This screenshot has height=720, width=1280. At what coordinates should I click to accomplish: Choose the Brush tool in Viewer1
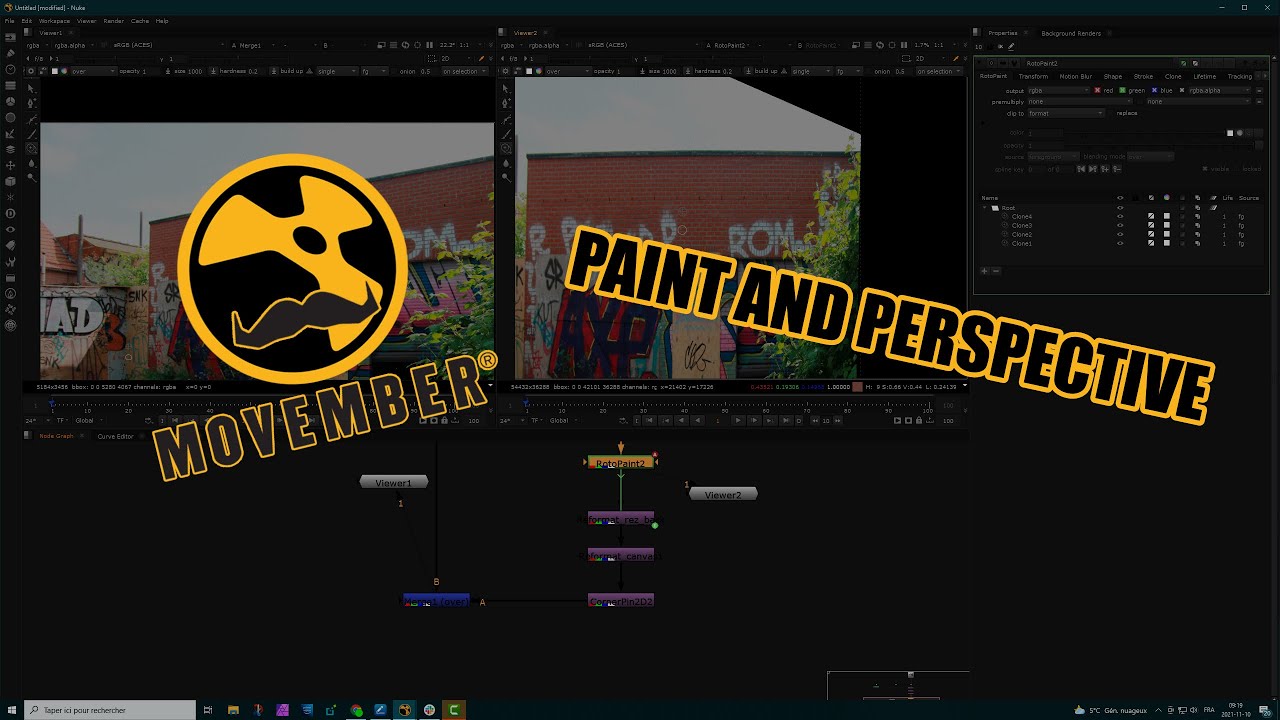click(31, 135)
